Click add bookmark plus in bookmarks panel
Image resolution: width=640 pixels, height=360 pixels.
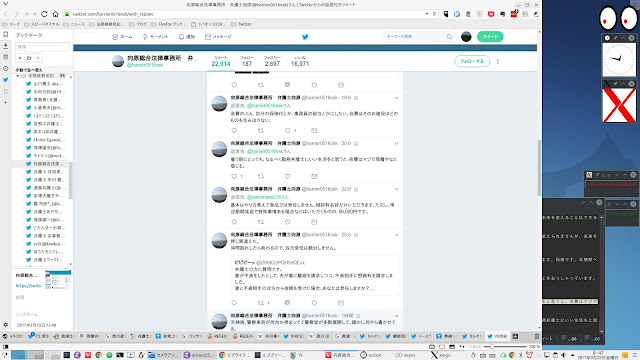(20, 58)
